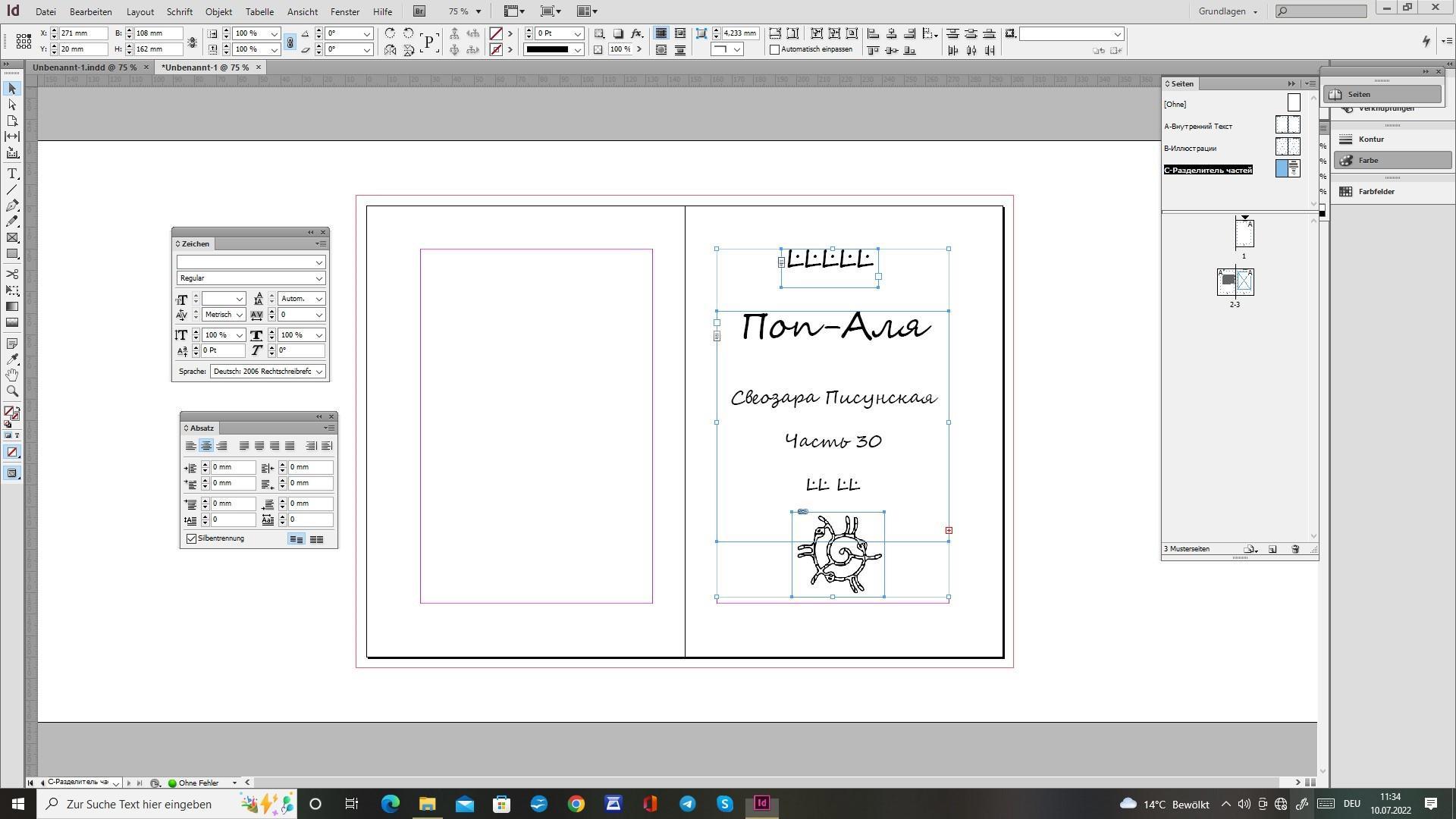Screen dimensions: 1456x819
Task: Select the Type tool
Action: tap(12, 174)
